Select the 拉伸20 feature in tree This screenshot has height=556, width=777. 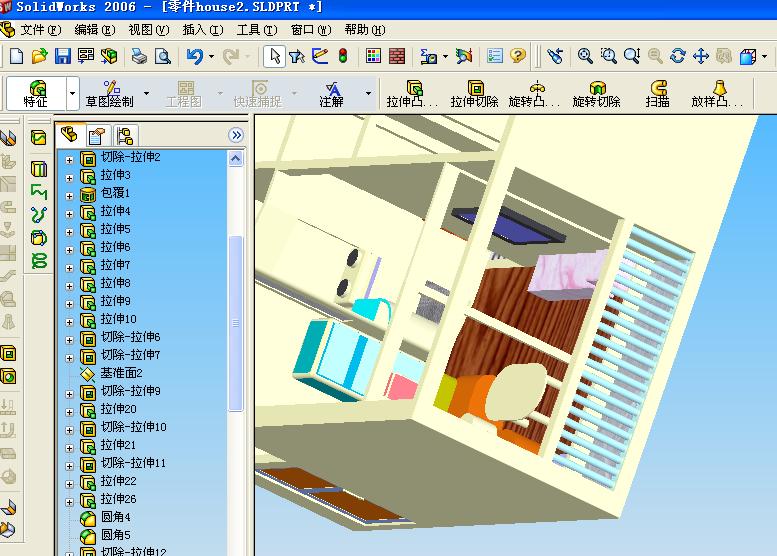coord(118,409)
